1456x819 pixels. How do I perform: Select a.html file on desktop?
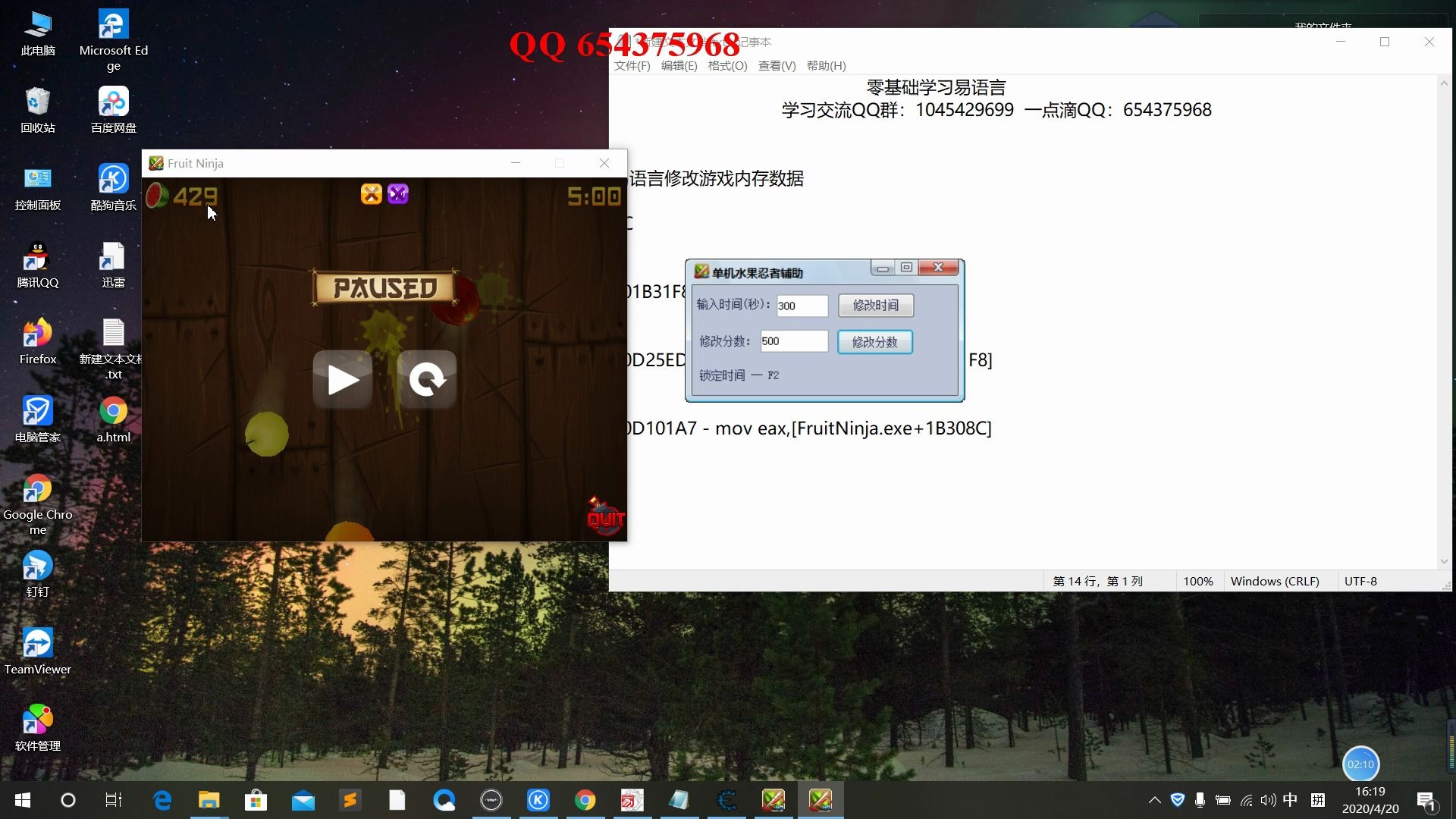pyautogui.click(x=114, y=419)
